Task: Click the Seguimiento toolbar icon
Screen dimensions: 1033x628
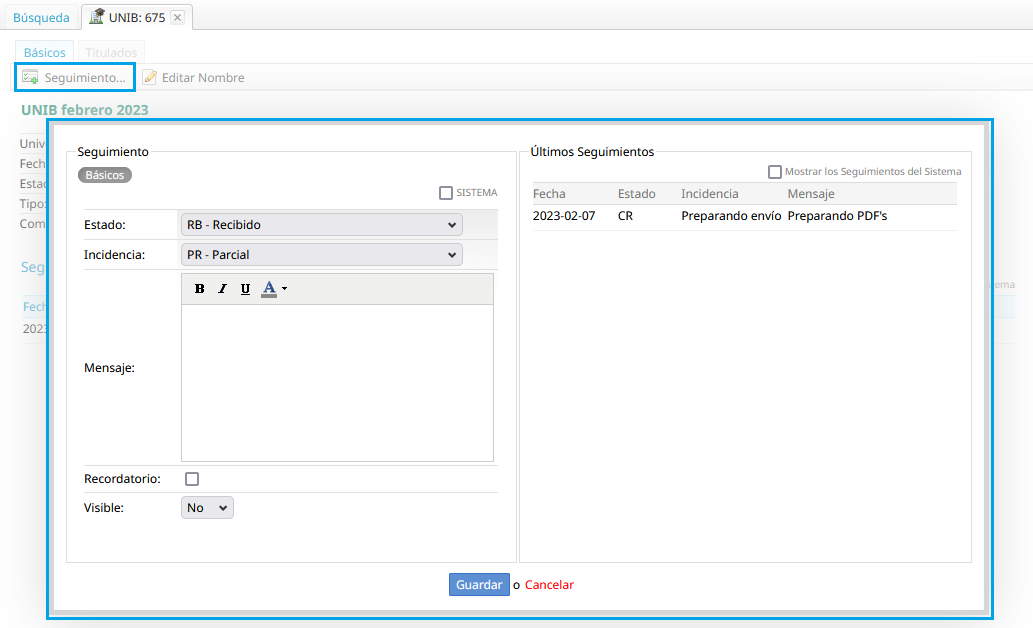Action: pyautogui.click(x=30, y=77)
